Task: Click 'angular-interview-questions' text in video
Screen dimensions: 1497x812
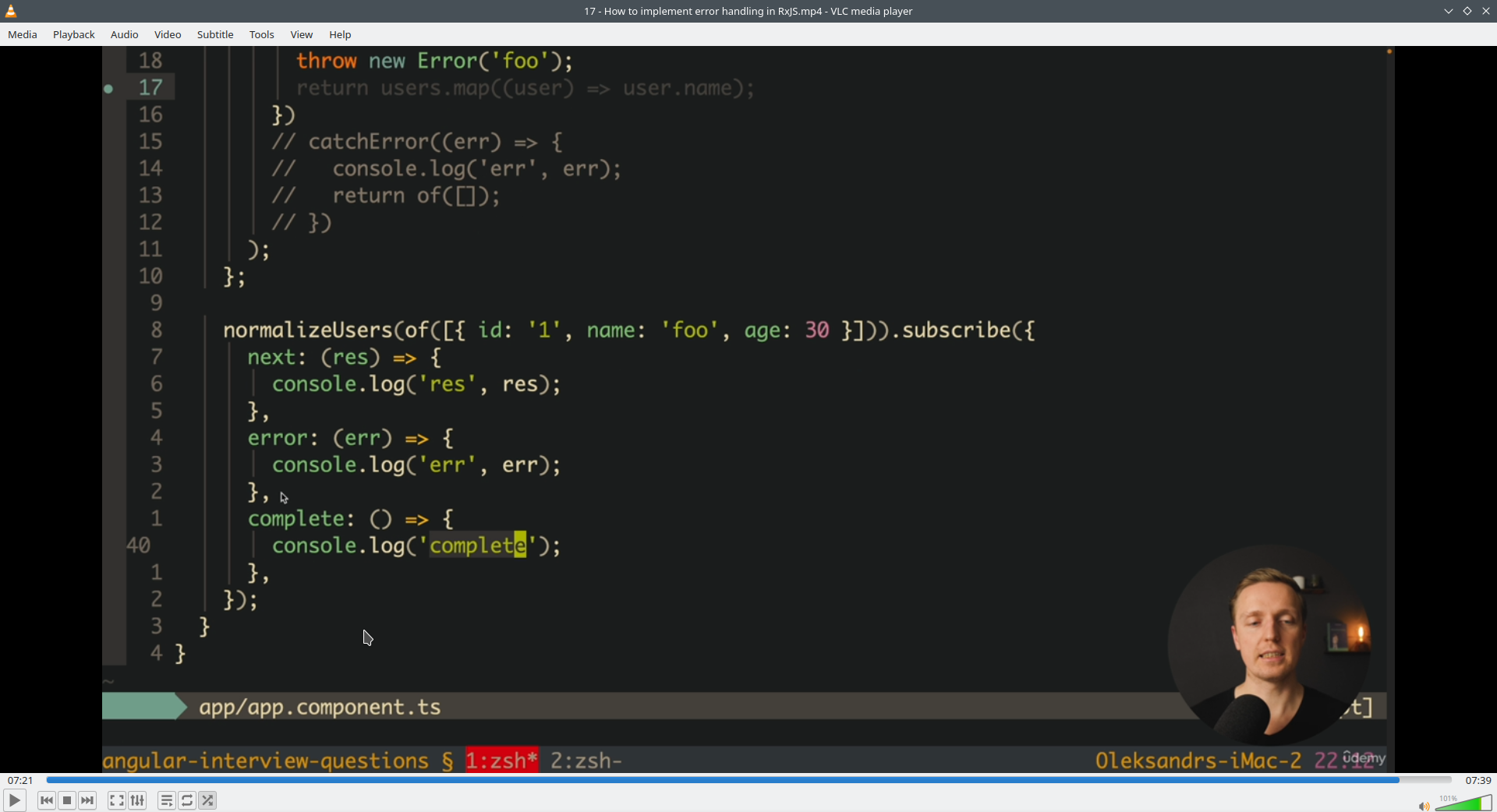Action: click(266, 760)
